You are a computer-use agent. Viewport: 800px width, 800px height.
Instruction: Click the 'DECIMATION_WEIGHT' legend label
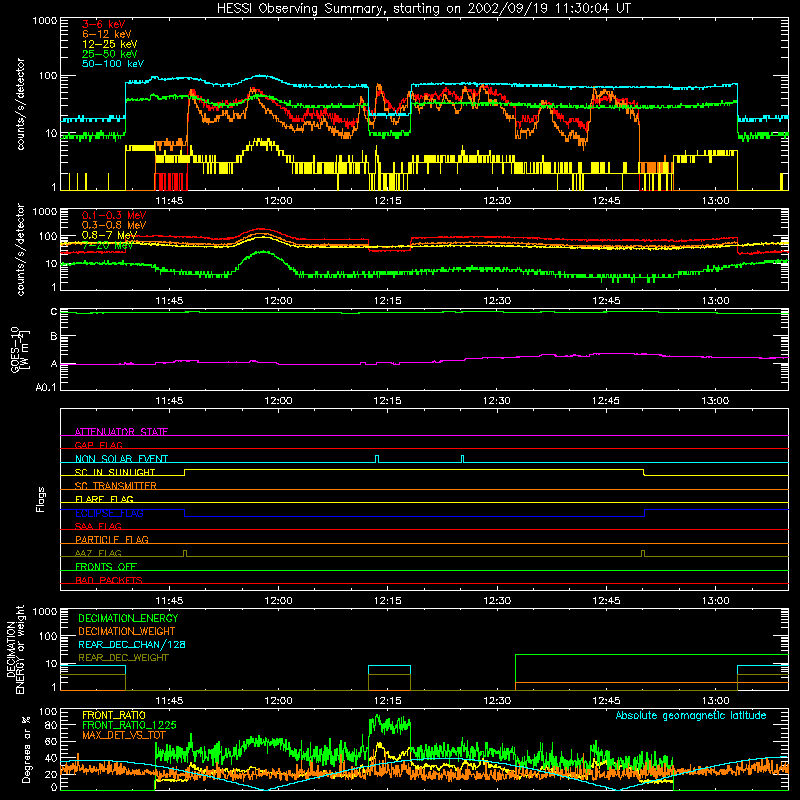tap(127, 631)
